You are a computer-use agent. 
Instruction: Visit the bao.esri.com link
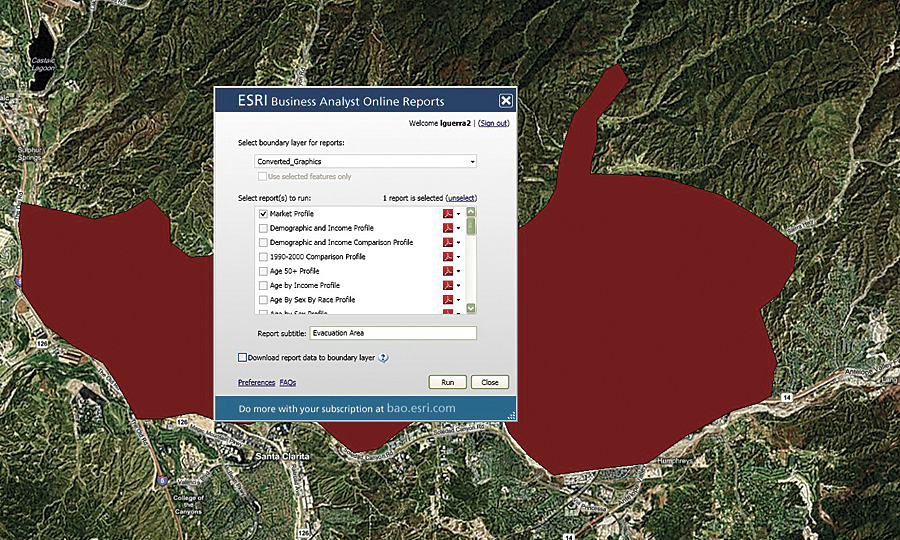pos(421,408)
